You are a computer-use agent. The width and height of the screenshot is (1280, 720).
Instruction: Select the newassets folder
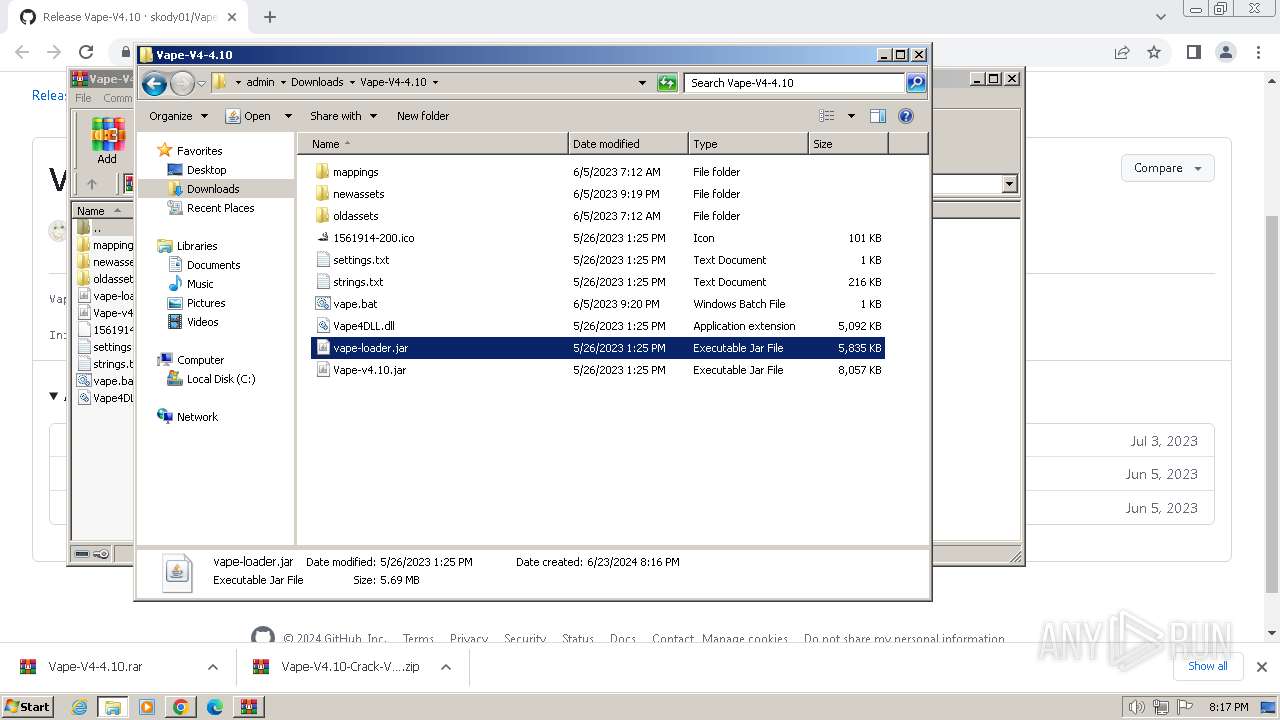click(x=358, y=194)
